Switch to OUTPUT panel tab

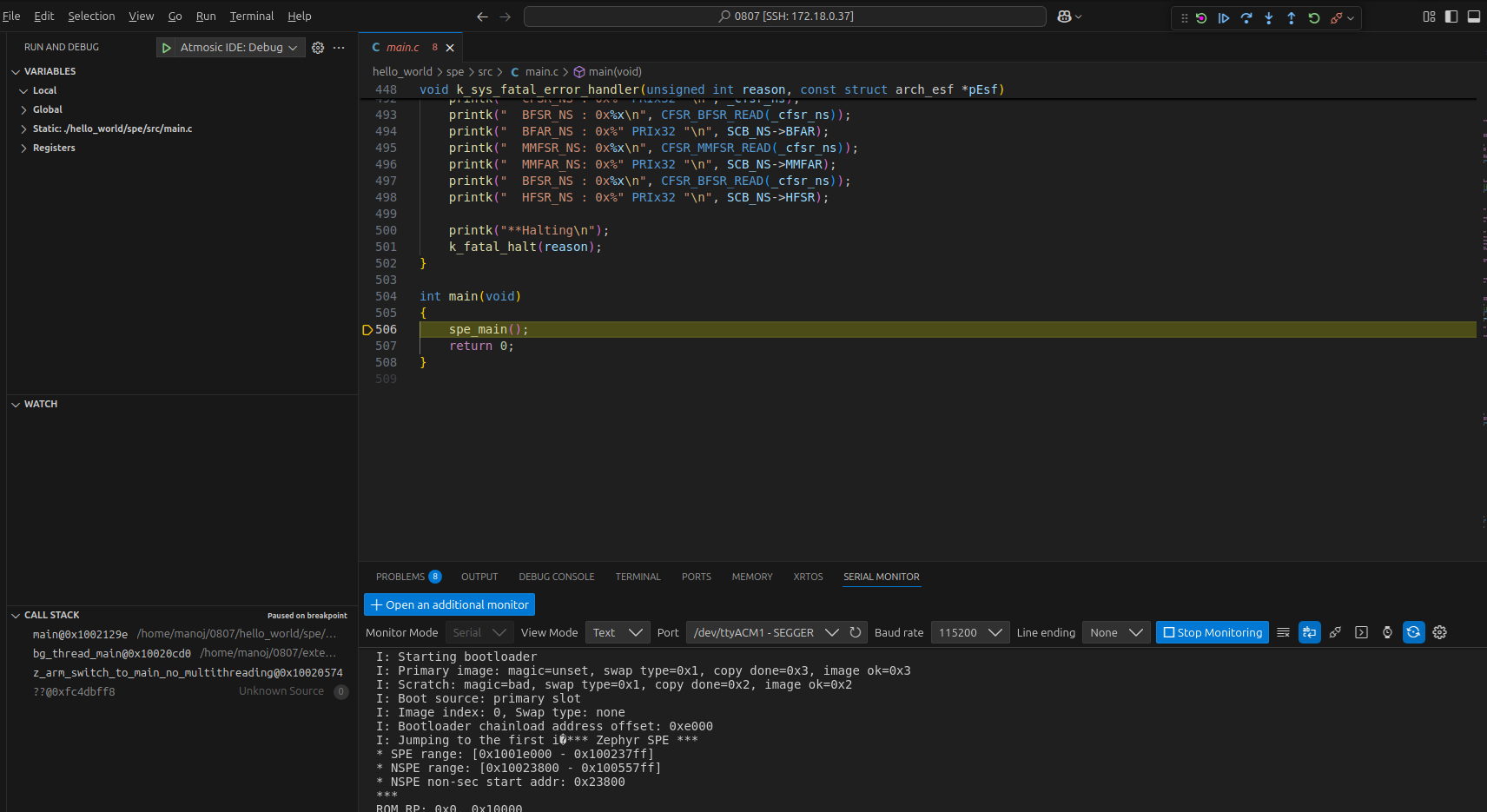[479, 577]
